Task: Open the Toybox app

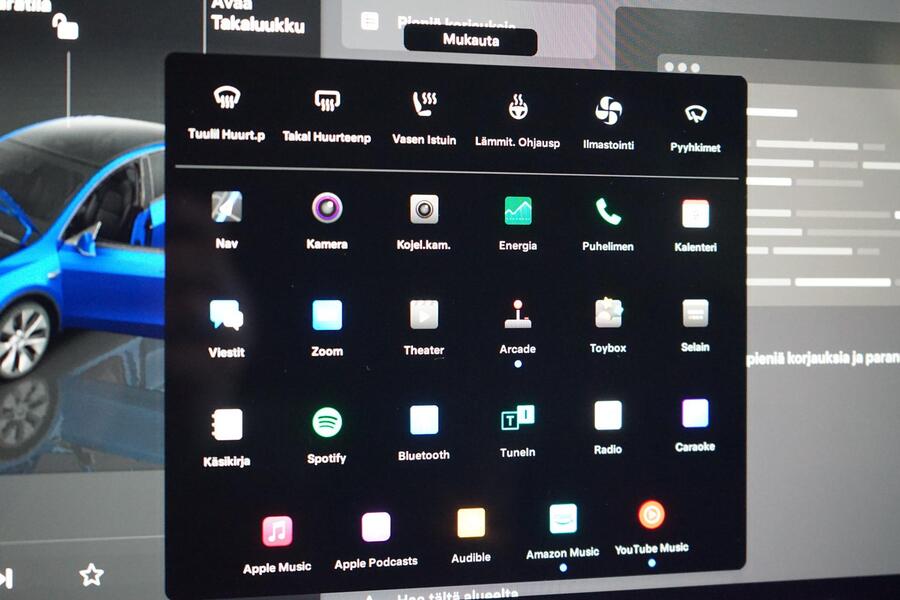Action: click(608, 313)
